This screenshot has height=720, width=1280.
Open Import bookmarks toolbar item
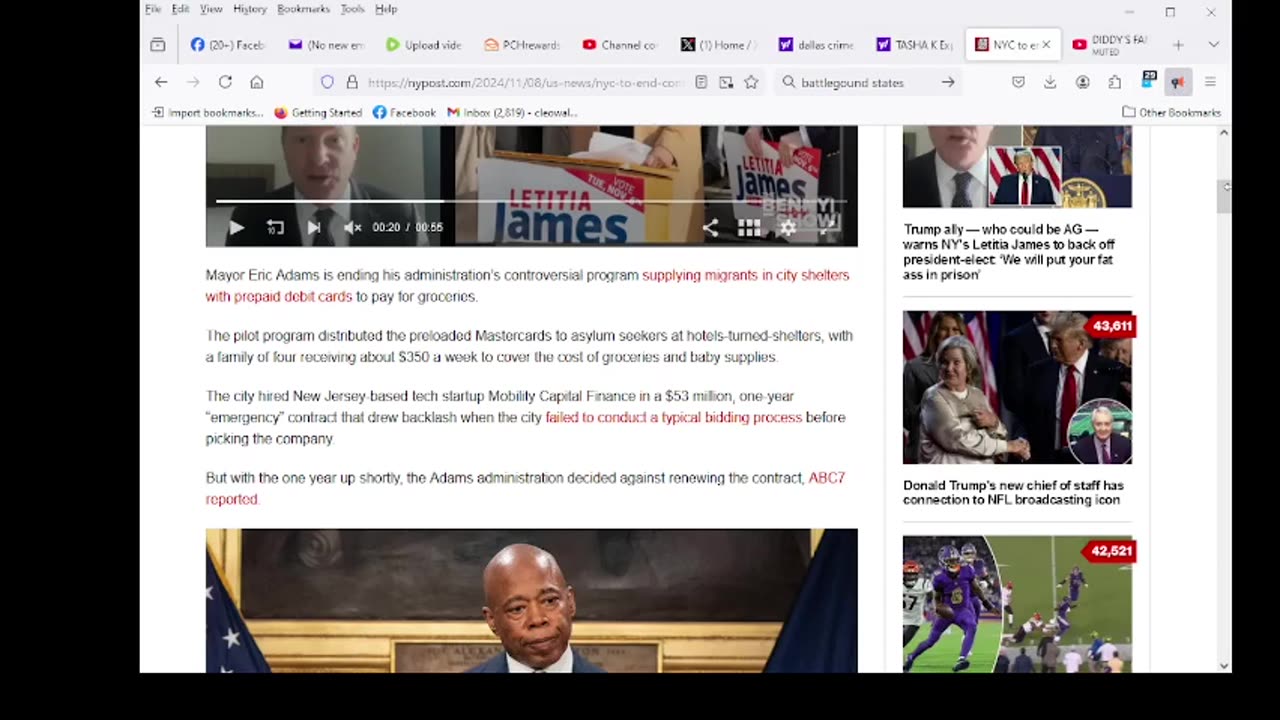click(x=207, y=112)
